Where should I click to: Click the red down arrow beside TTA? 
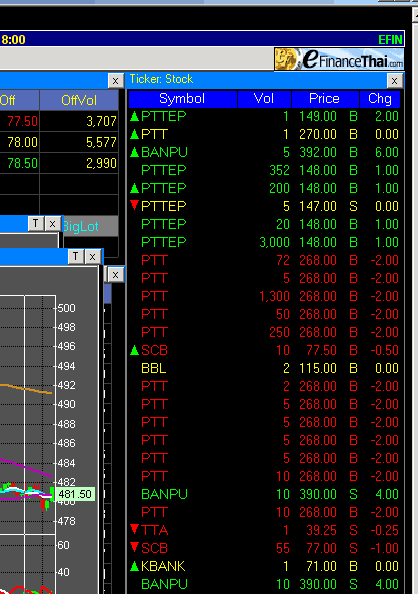[x=135, y=529]
